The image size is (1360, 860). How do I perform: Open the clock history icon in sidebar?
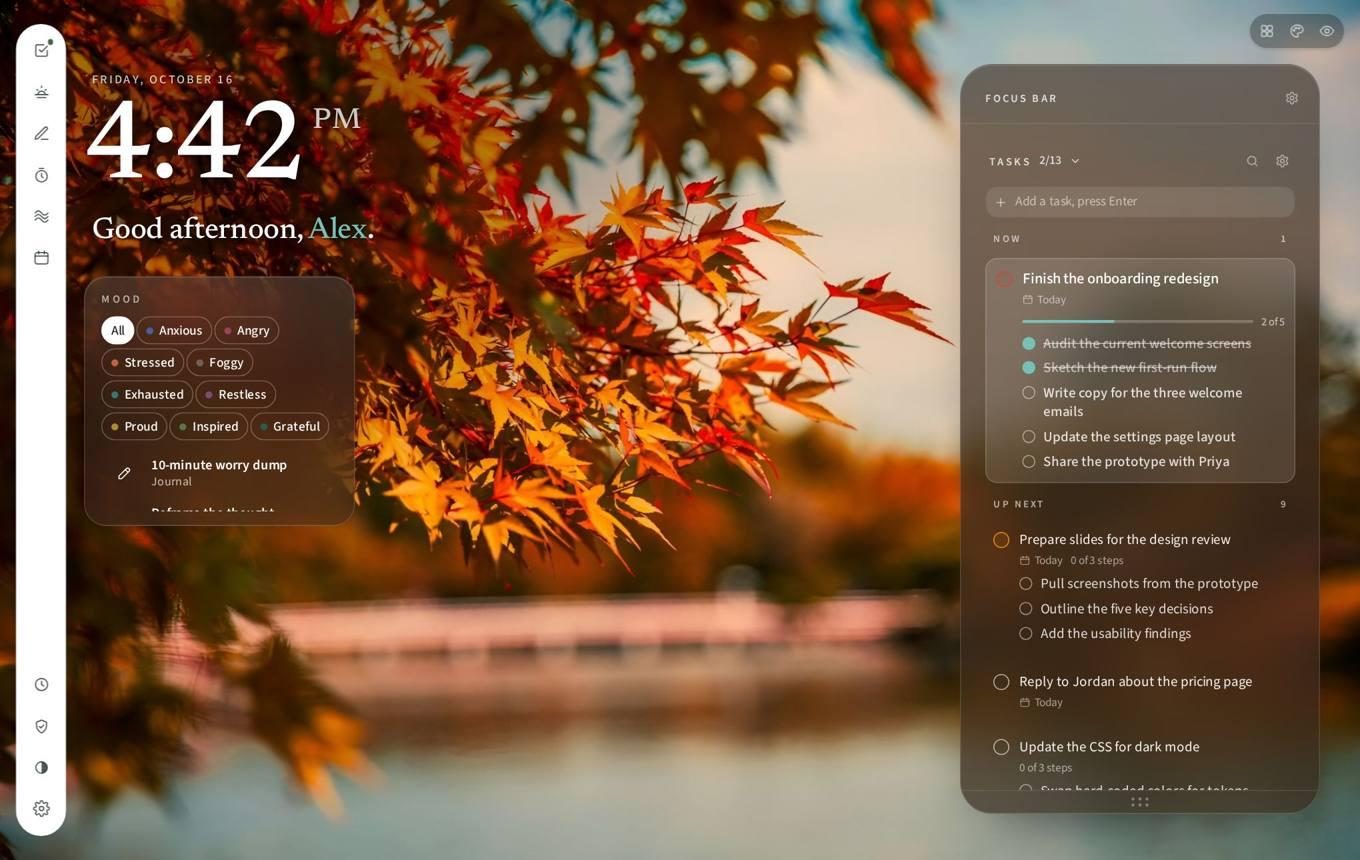[41, 685]
